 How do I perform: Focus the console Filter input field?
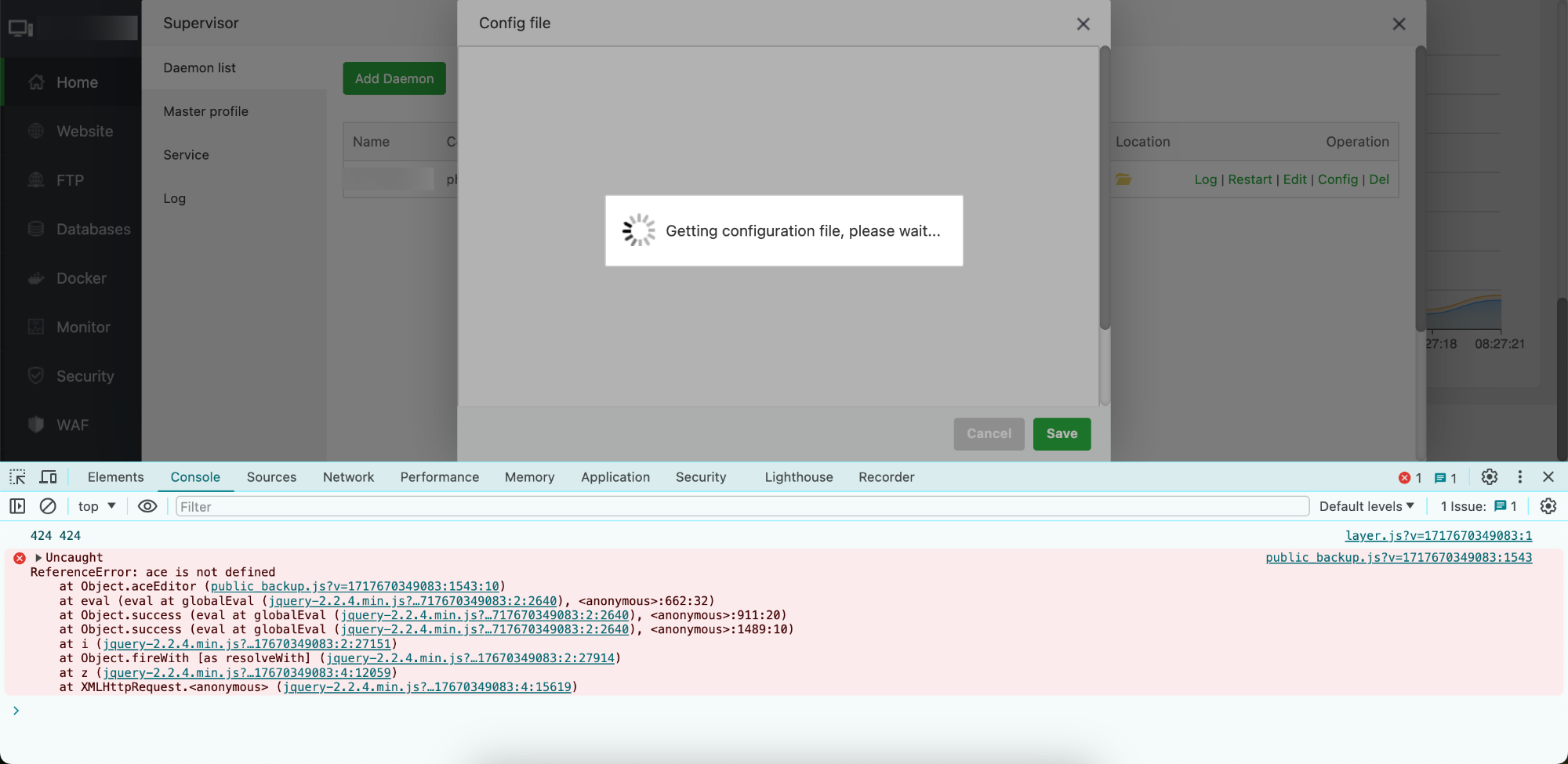click(741, 506)
